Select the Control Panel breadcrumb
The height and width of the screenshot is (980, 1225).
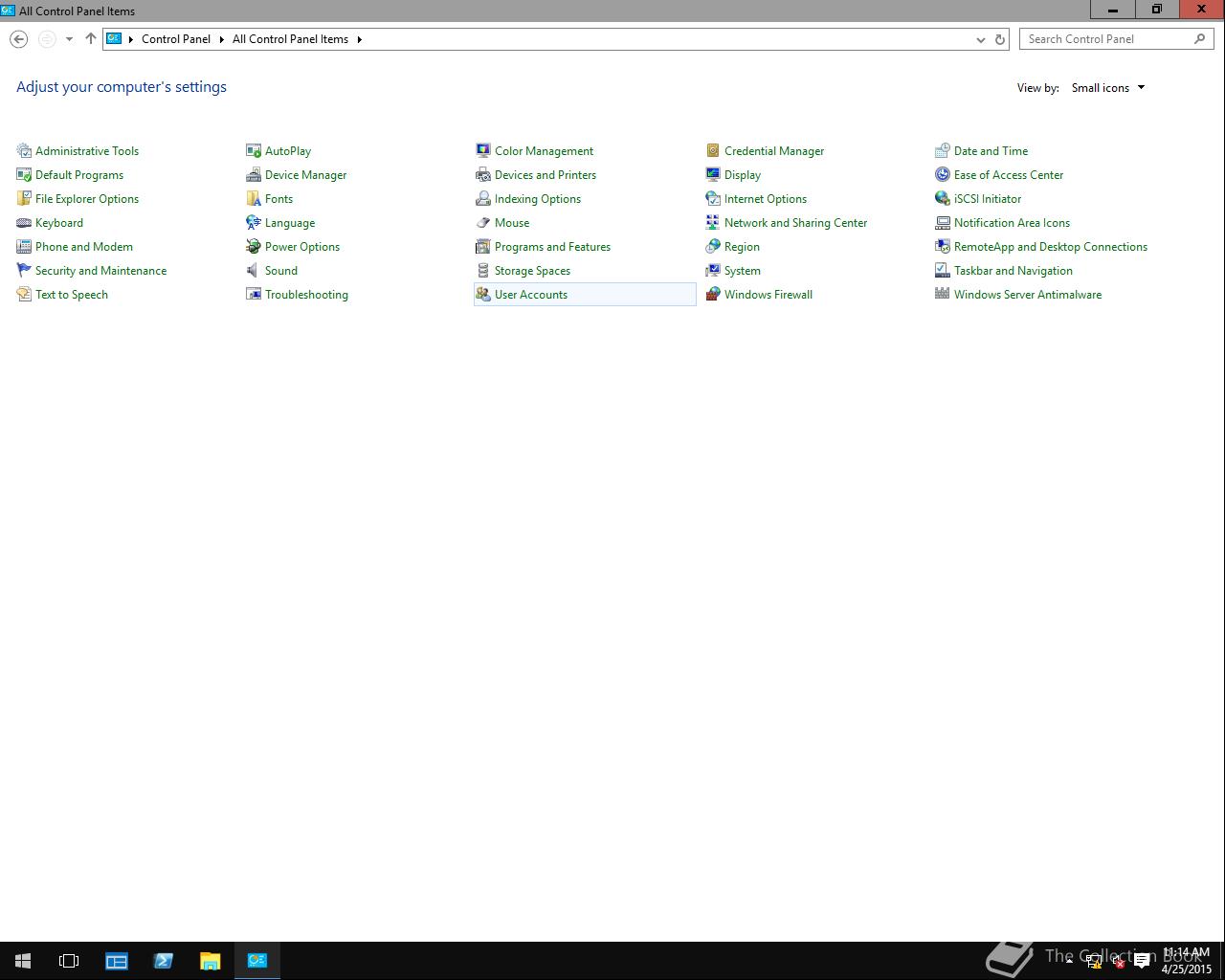pos(176,39)
